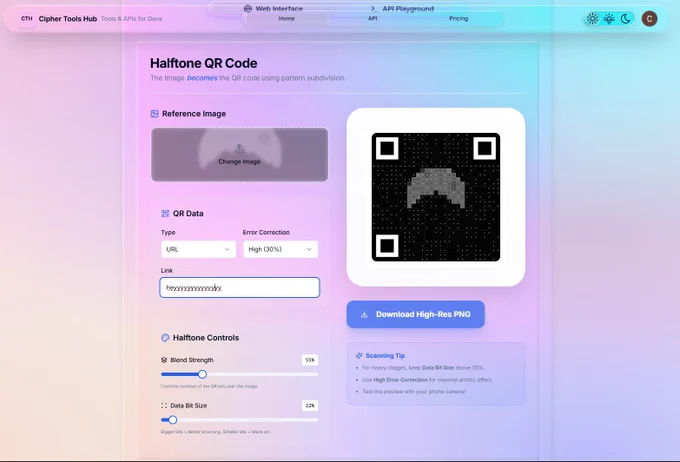Click the Scanning Tip heading
Viewport: 680px width, 462px height.
385,355
